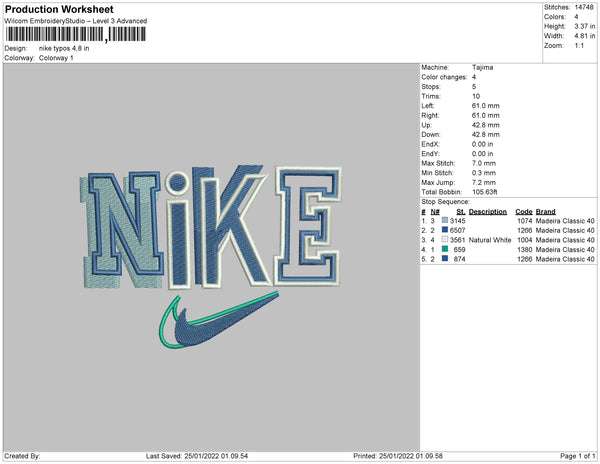
Task: Click the embroidered swoosh logo preview
Action: (218, 320)
